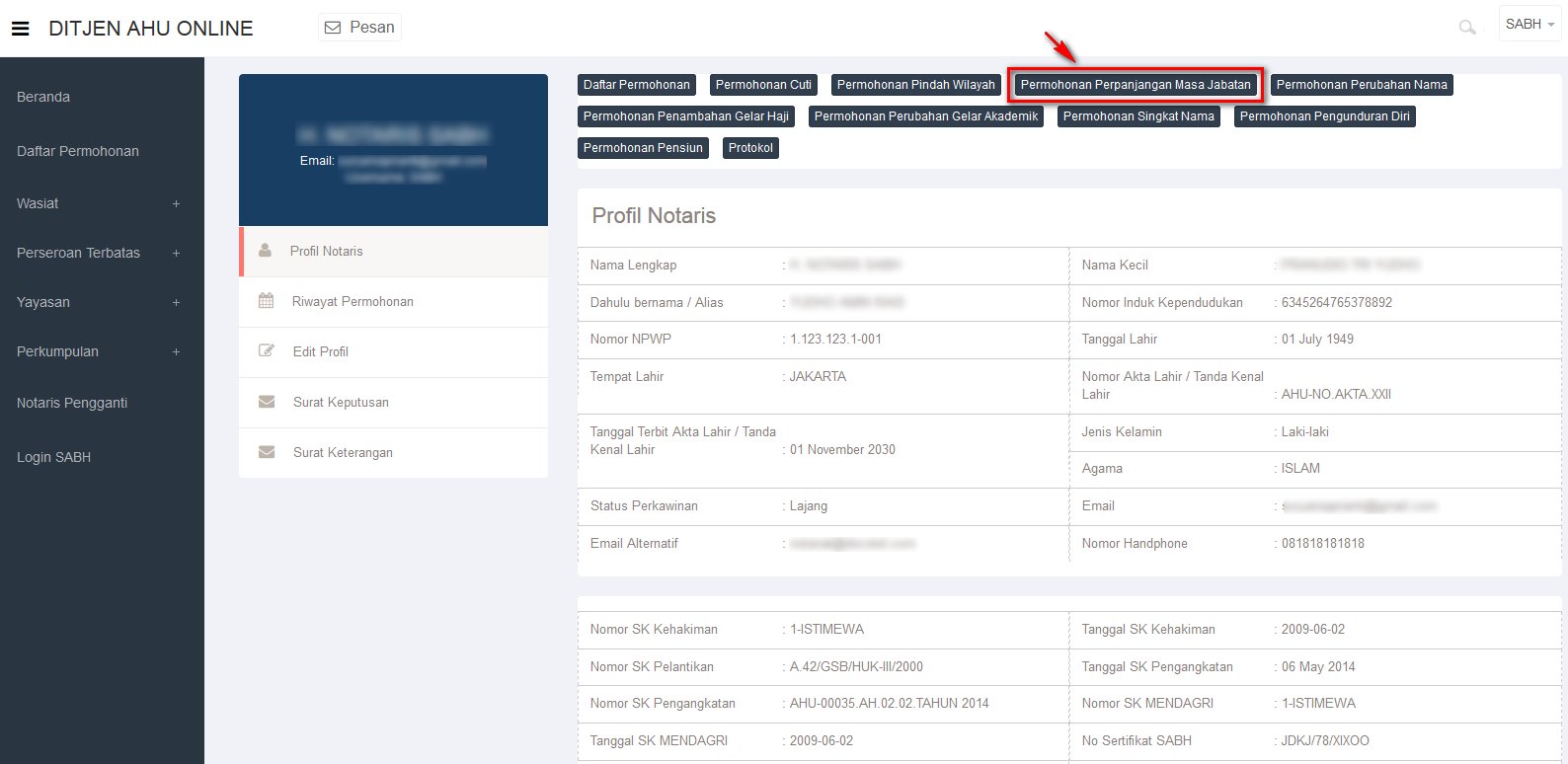Expand the Perseroan Terbatas submenu

(176, 253)
